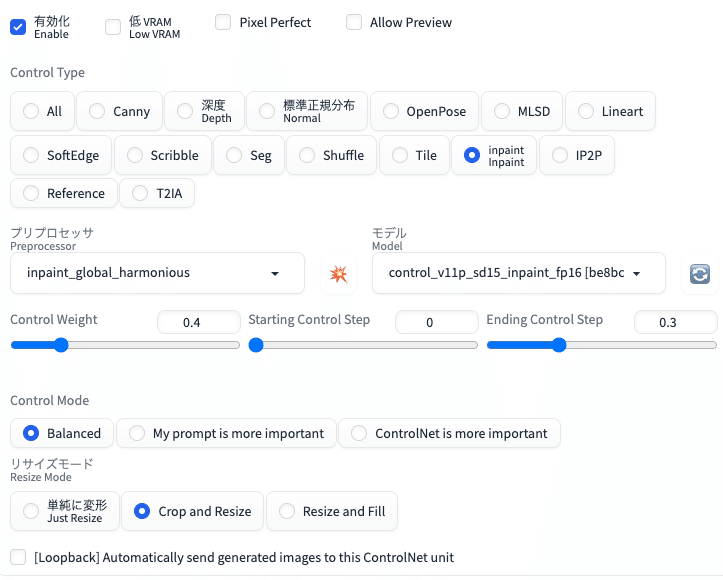Open the Preprocessor dropdown

point(157,273)
